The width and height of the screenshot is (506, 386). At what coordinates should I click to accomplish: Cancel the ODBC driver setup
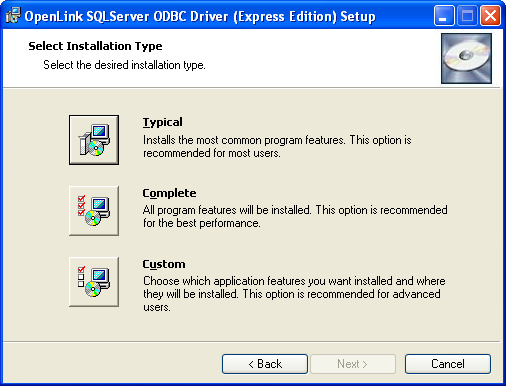click(x=448, y=364)
